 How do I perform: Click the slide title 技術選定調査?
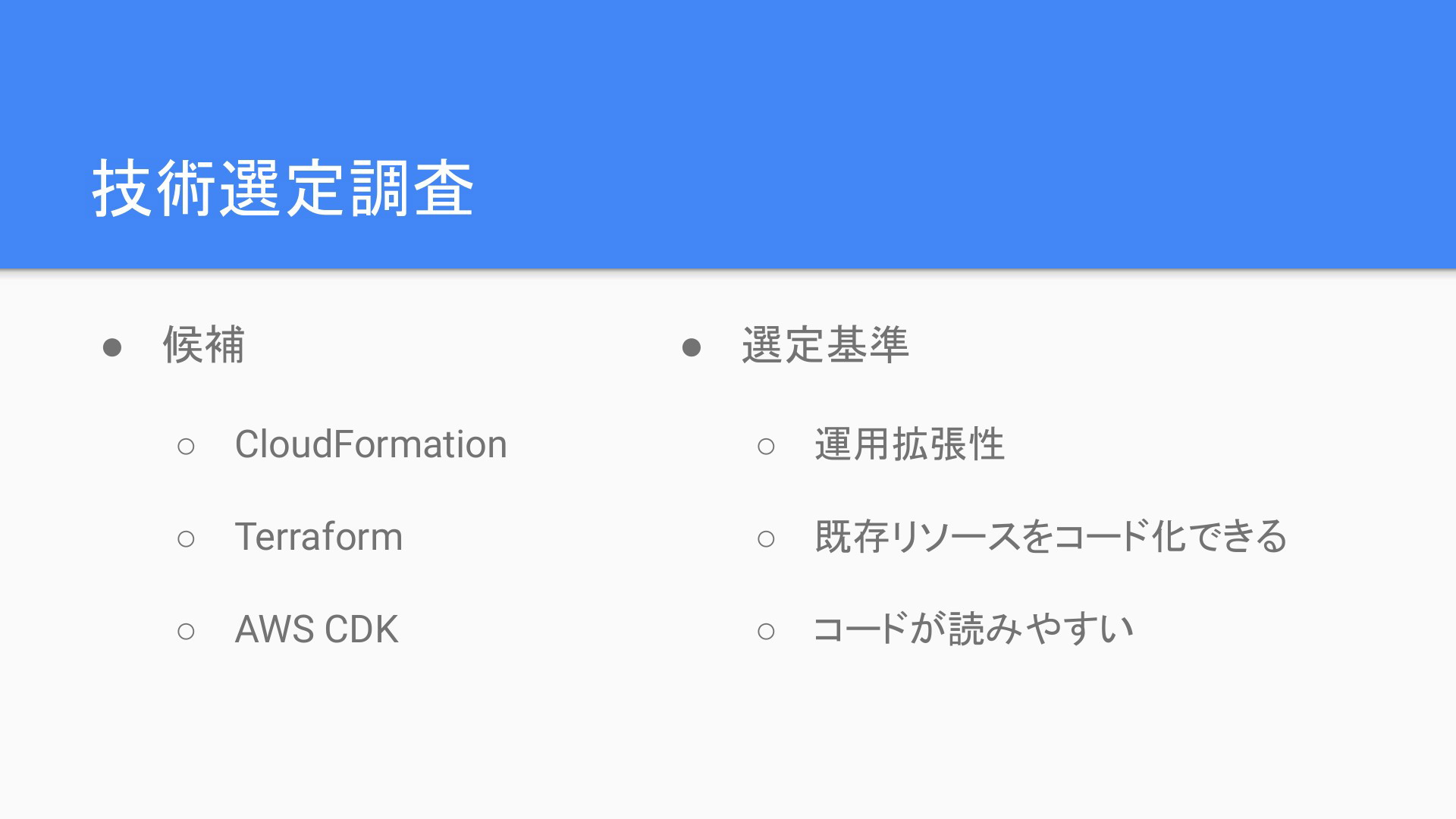click(x=283, y=189)
